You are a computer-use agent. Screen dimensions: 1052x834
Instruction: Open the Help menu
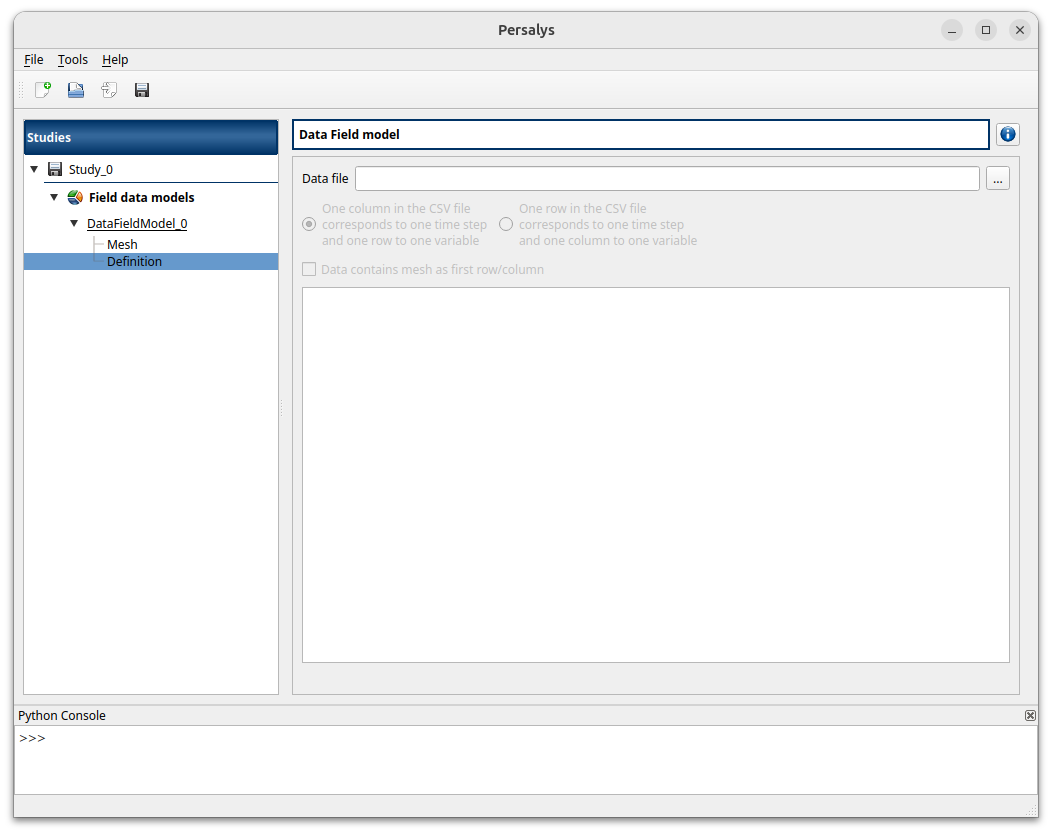115,59
